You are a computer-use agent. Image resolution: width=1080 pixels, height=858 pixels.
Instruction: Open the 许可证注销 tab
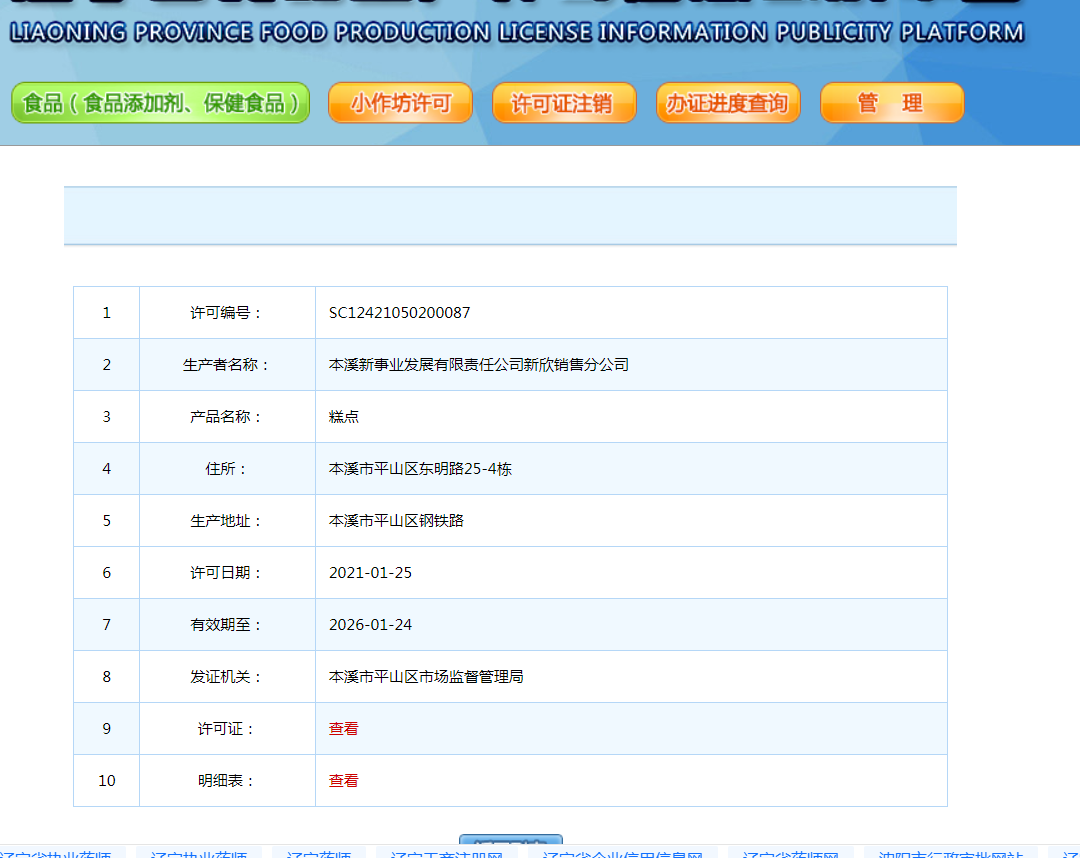coord(564,103)
